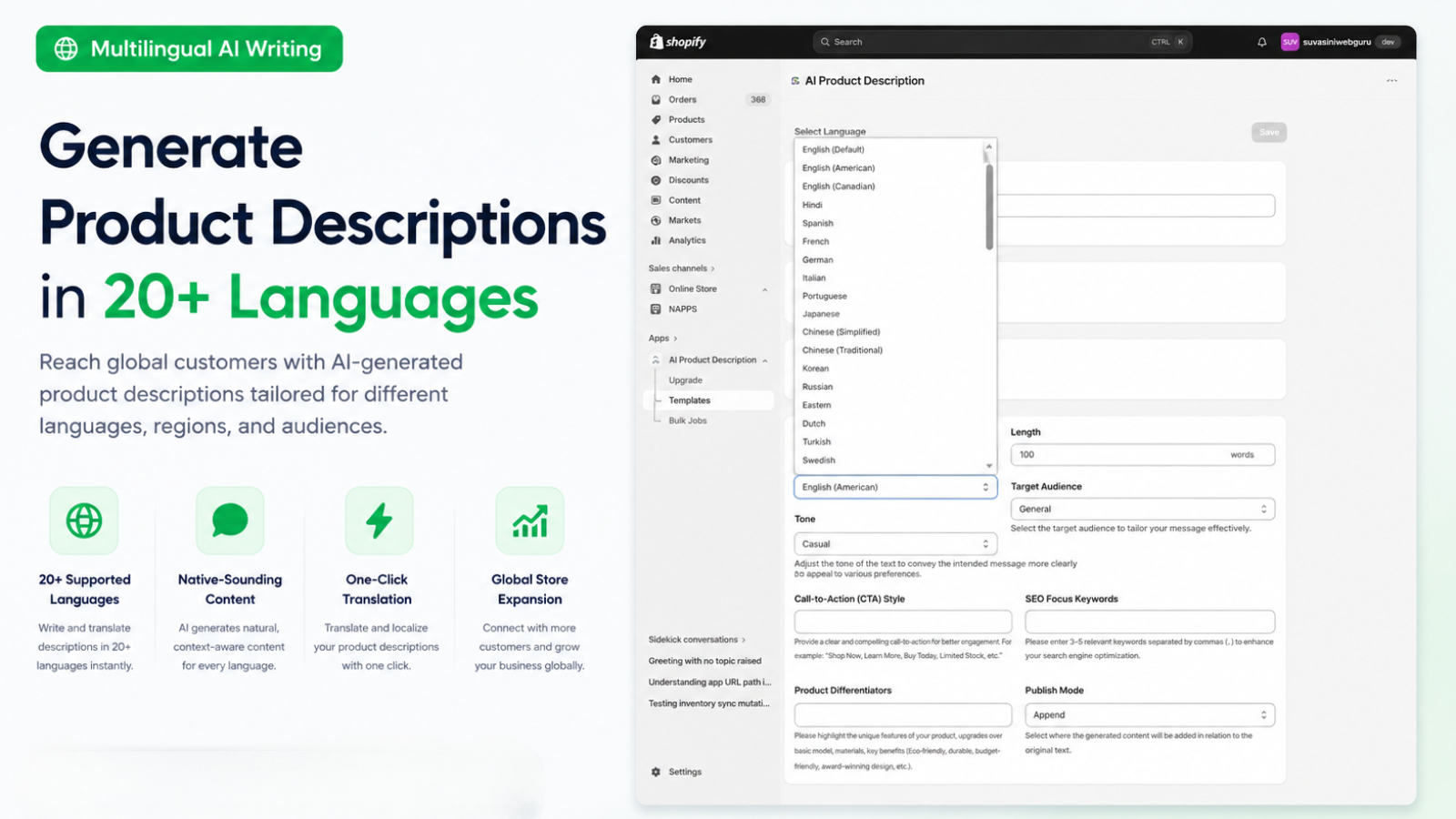Click the lightning bolt icon above One-Click Translation

379,521
